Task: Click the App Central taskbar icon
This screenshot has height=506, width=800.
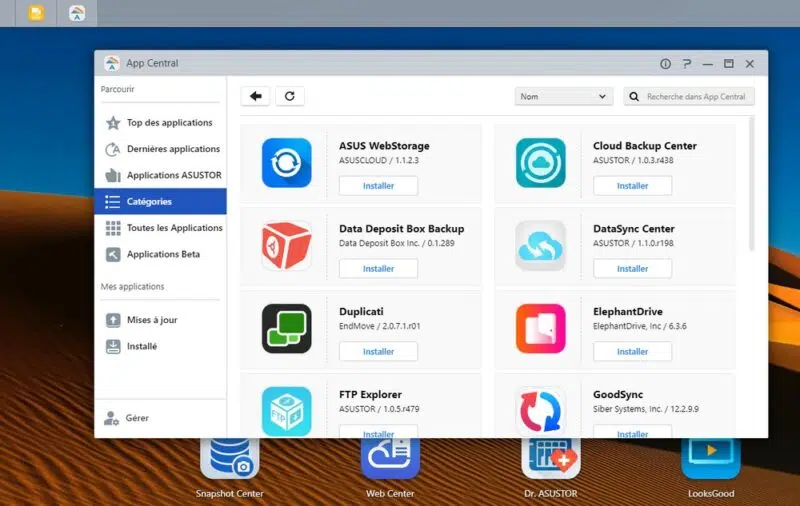Action: coord(77,13)
